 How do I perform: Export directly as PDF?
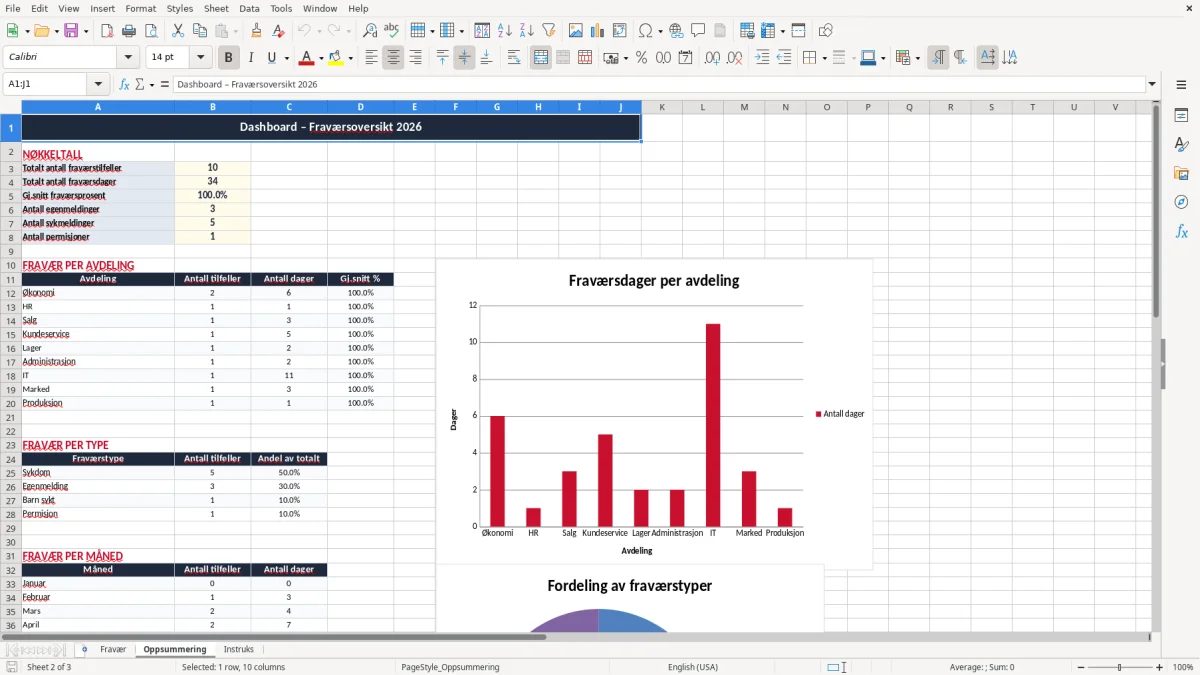pos(107,31)
